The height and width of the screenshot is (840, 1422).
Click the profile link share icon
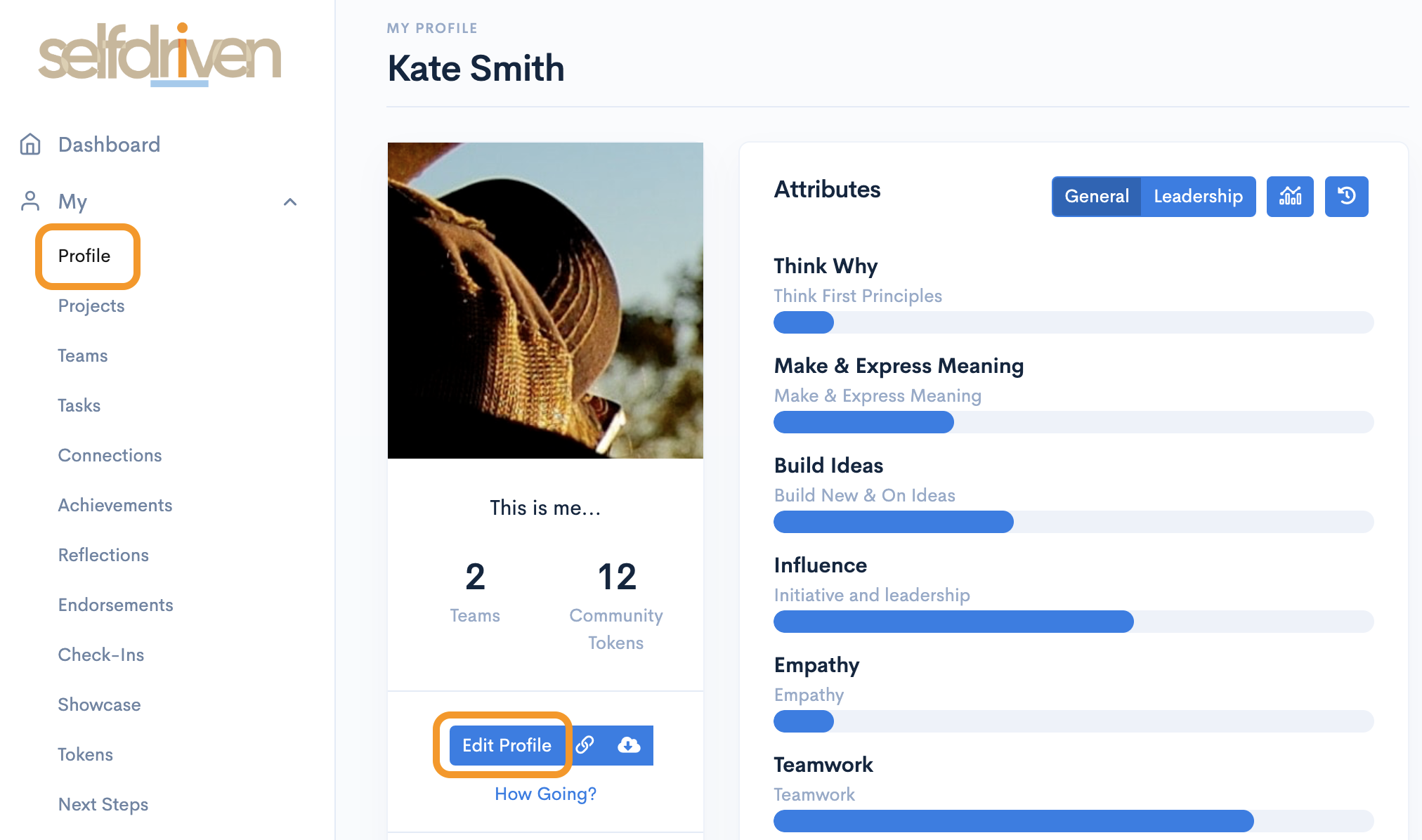pos(585,745)
